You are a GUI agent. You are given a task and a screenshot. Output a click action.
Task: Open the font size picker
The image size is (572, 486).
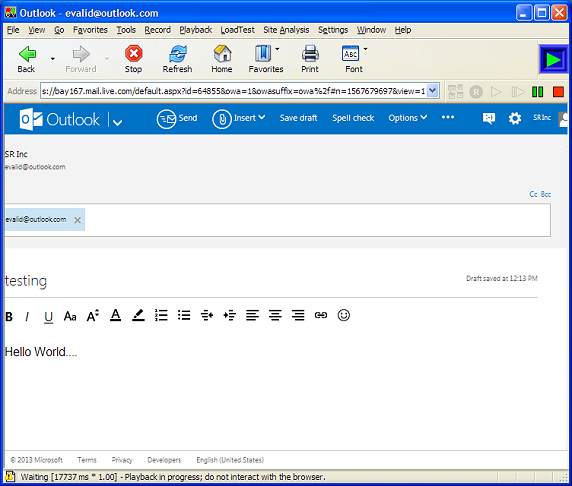[x=93, y=316]
